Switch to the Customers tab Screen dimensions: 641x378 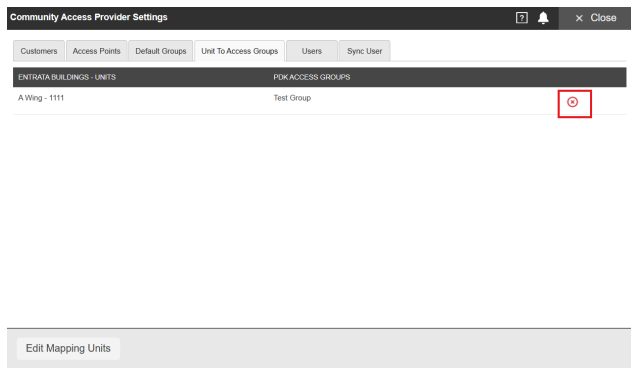(x=39, y=51)
